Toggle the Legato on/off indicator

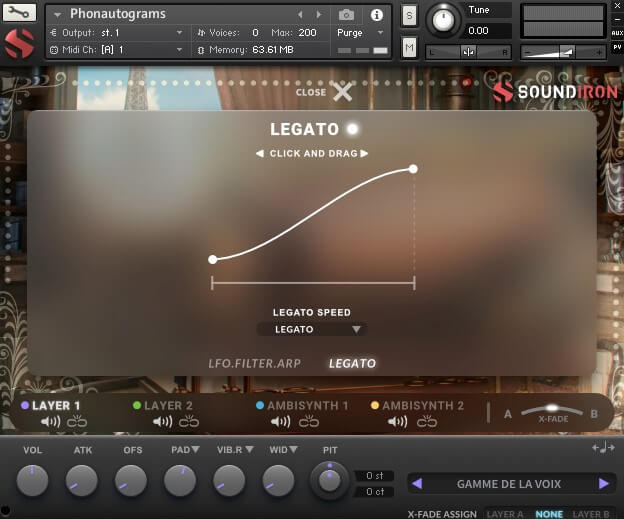pos(352,129)
